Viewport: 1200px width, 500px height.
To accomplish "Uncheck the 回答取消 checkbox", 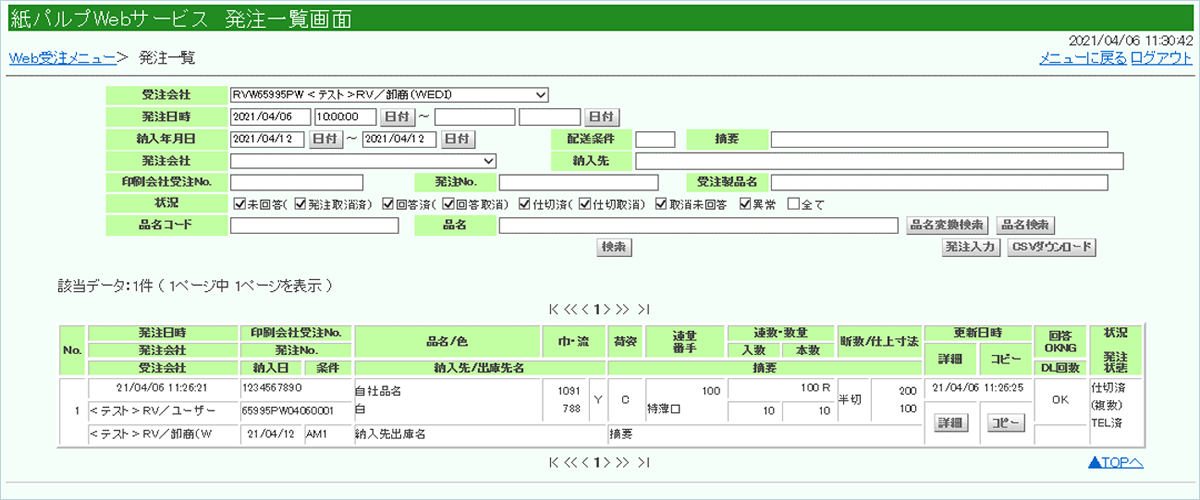I will (449, 205).
